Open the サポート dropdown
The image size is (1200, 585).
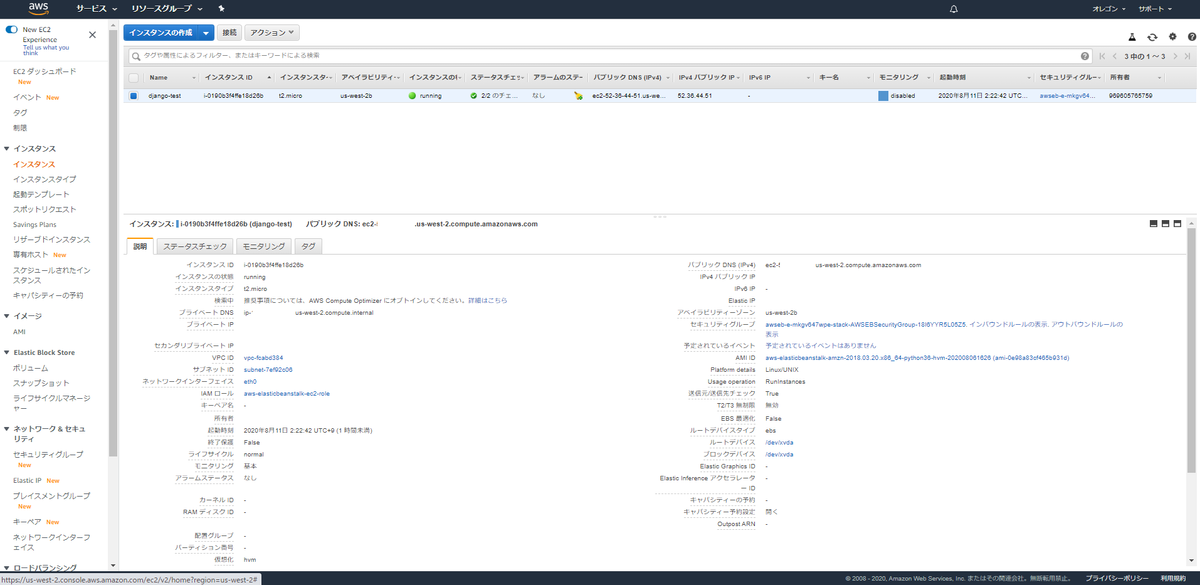[1156, 8]
